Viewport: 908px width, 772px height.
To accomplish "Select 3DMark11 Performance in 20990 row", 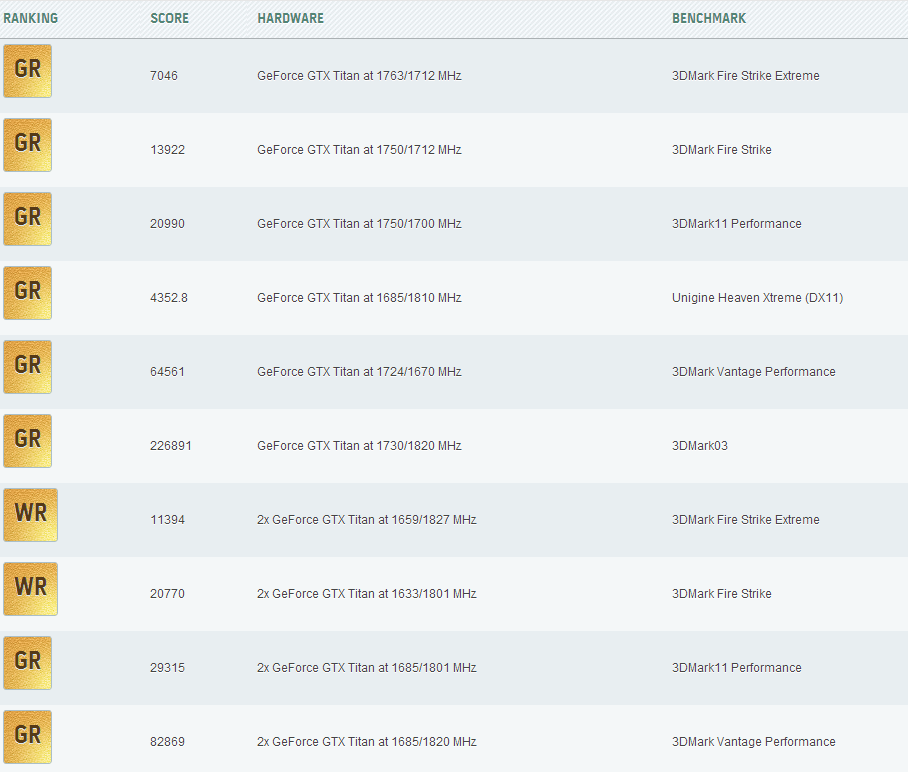I will 737,224.
